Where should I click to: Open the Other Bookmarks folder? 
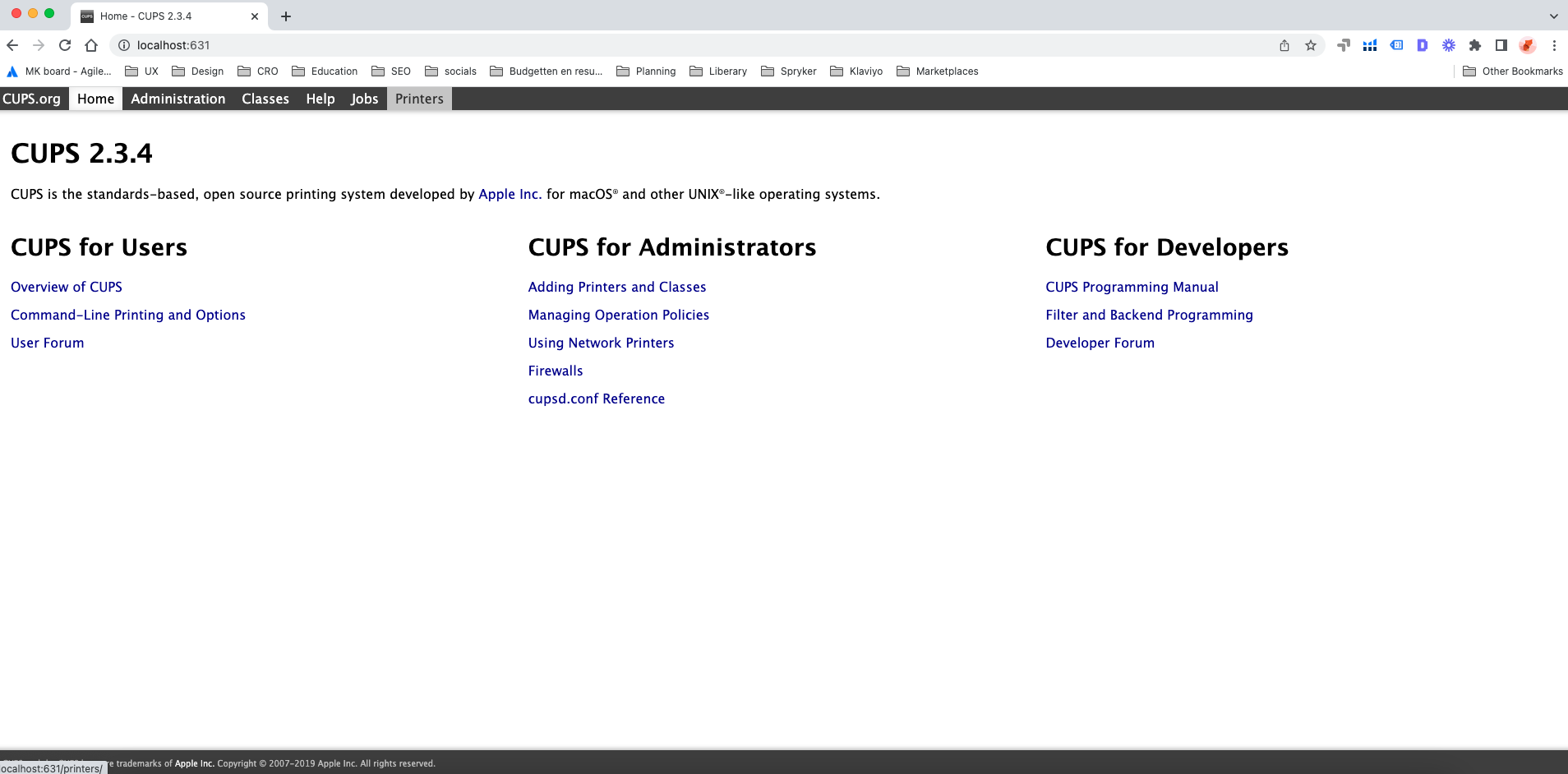pyautogui.click(x=1513, y=71)
